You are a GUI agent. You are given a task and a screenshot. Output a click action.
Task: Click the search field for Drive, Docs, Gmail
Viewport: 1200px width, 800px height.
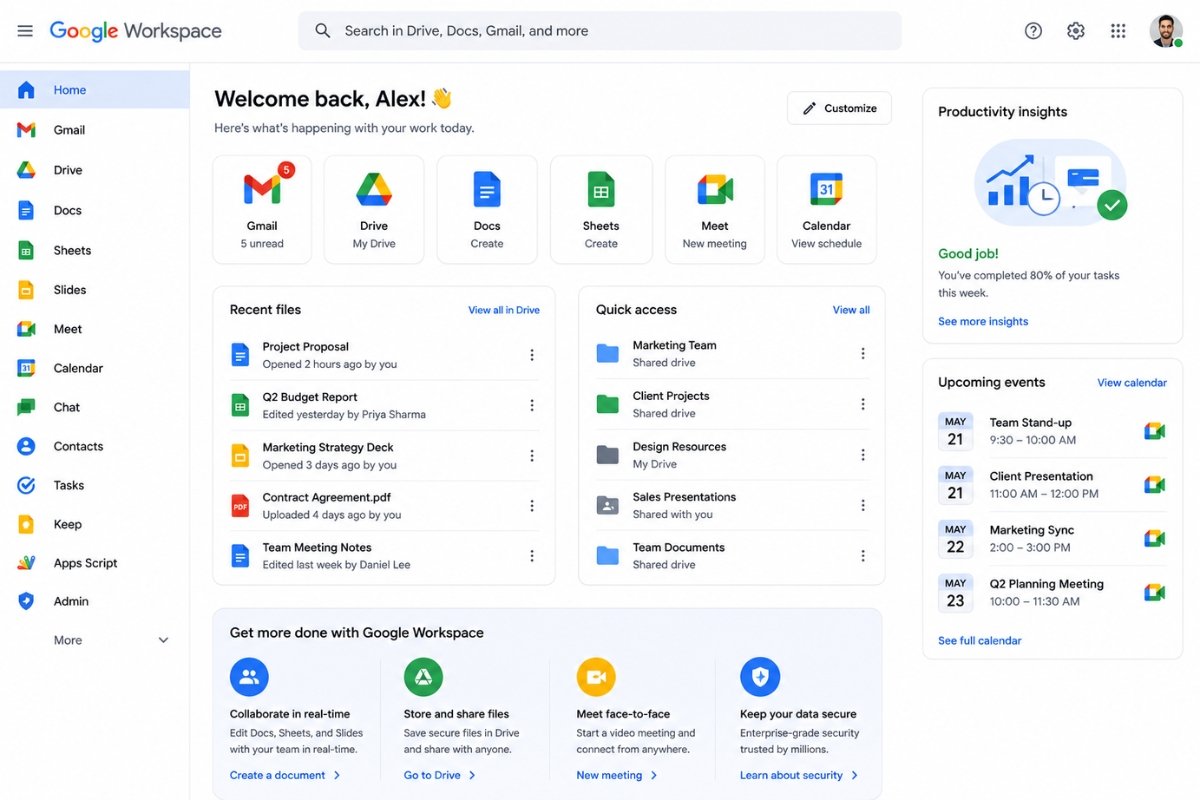[x=600, y=31]
